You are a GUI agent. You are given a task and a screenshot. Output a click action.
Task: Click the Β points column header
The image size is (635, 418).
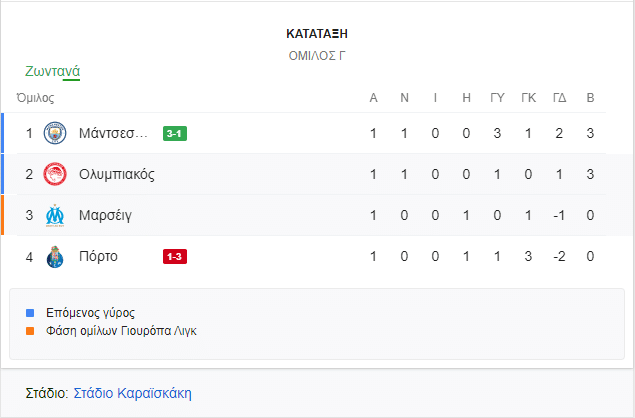590,98
